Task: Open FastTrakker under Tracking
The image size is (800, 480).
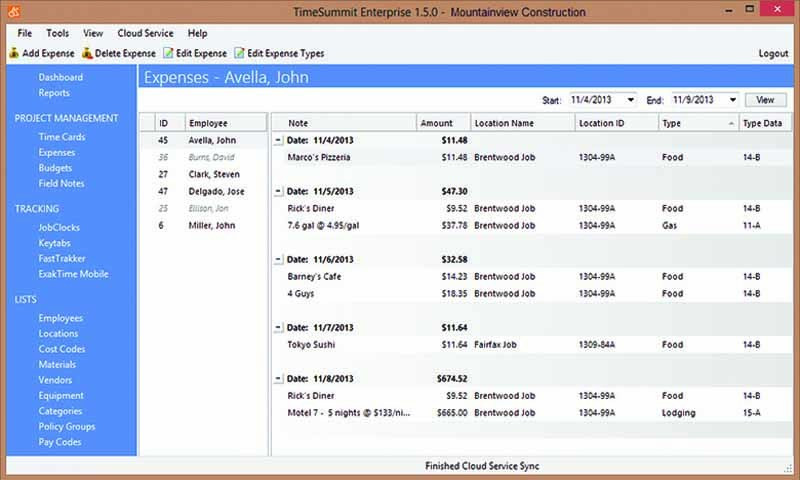Action: (x=63, y=258)
